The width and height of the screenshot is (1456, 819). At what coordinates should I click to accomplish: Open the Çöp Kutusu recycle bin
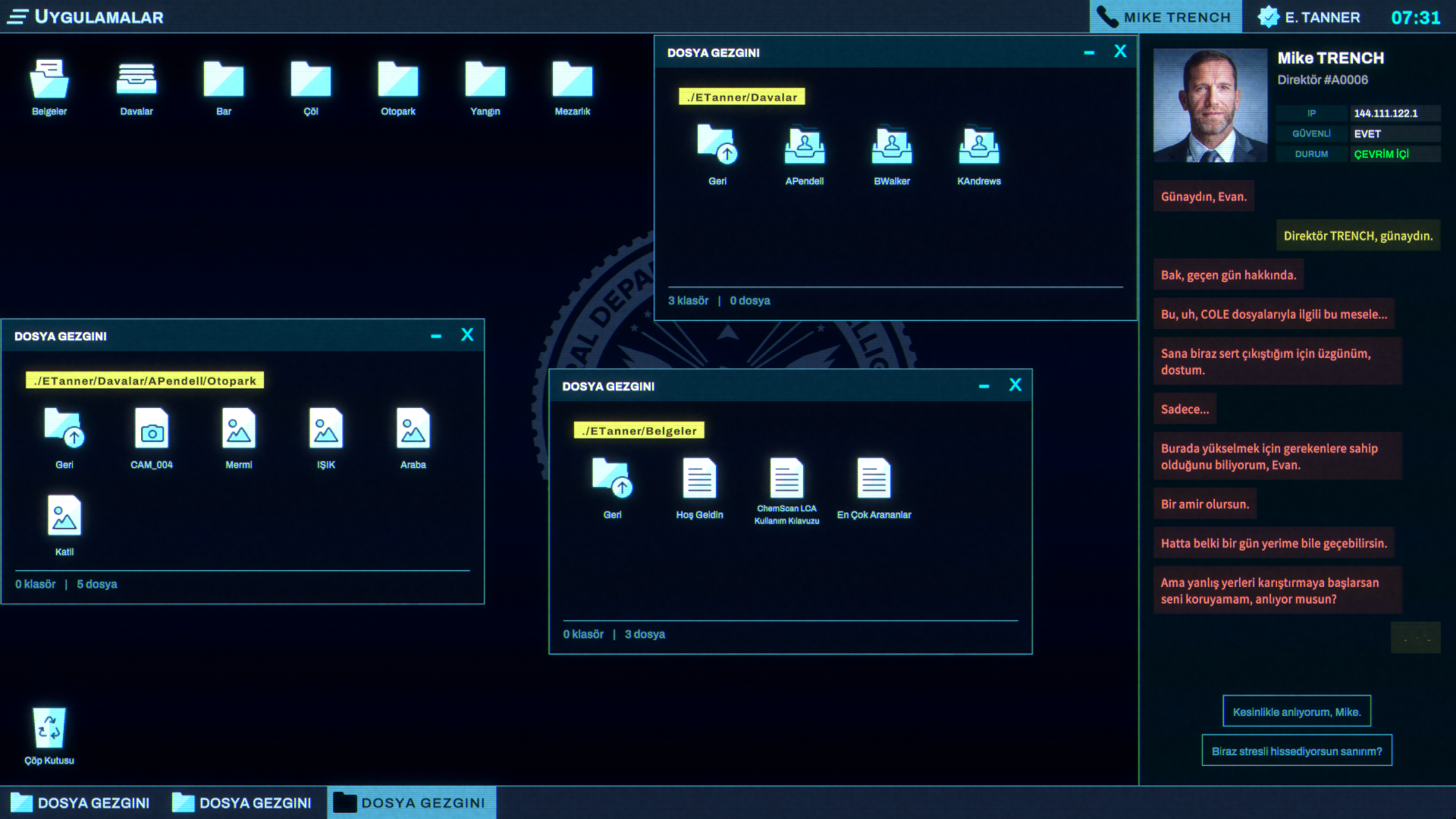[x=49, y=728]
